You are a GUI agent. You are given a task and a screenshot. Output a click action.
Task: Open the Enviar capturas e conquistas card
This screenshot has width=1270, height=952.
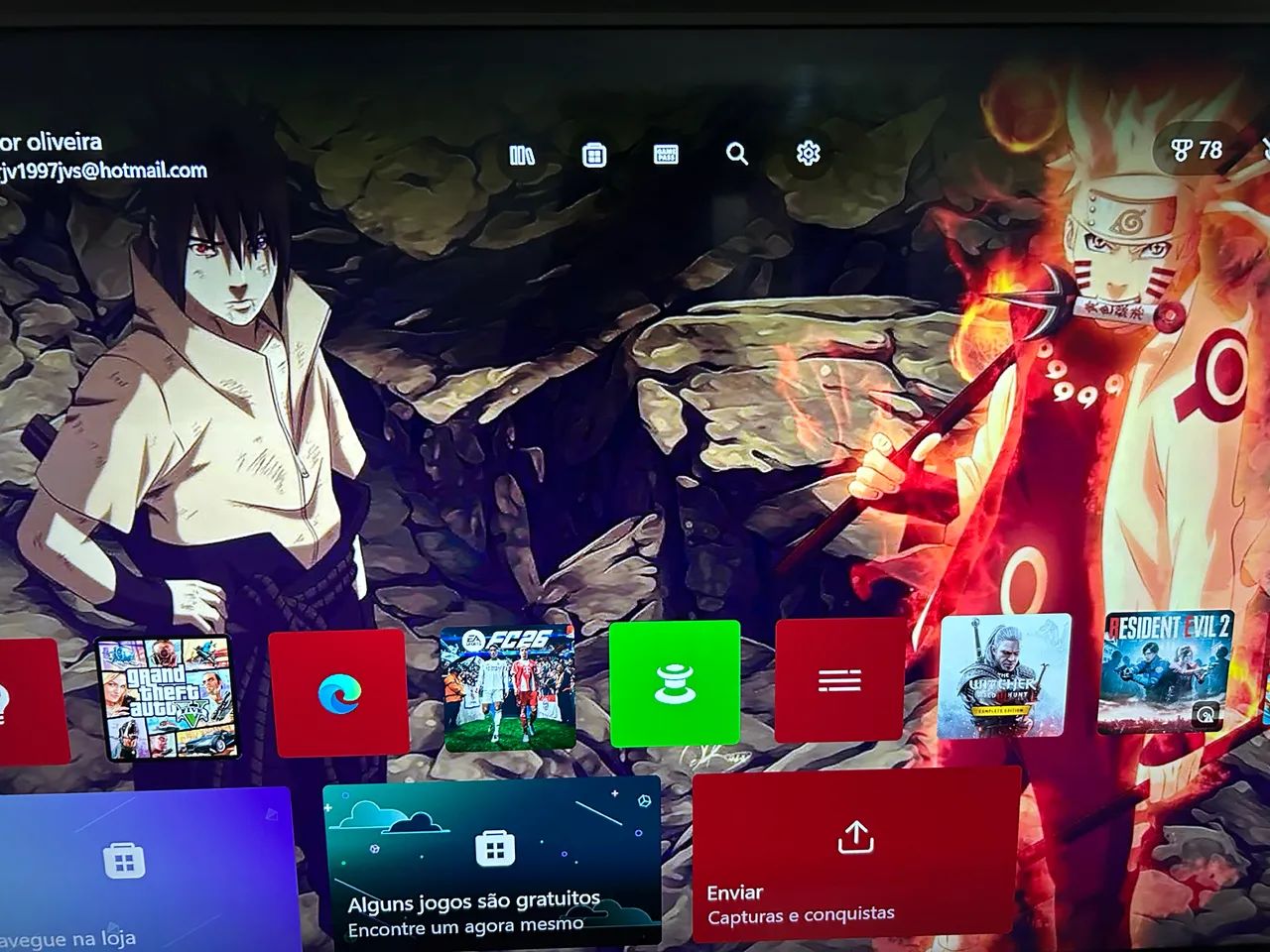pos(857,857)
